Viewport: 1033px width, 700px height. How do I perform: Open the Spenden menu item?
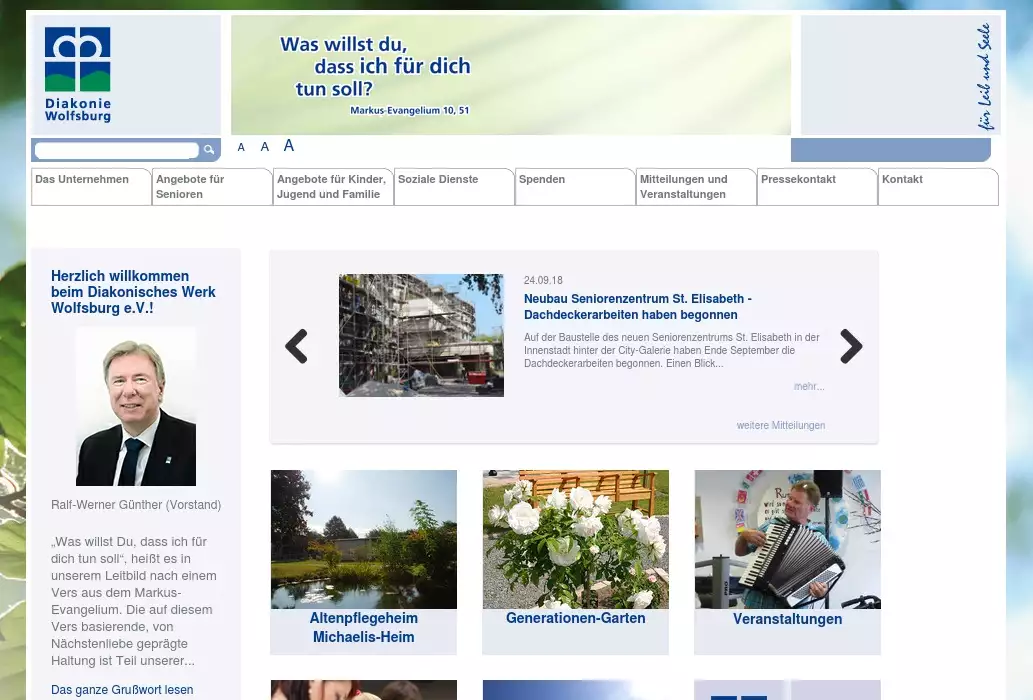tap(542, 180)
